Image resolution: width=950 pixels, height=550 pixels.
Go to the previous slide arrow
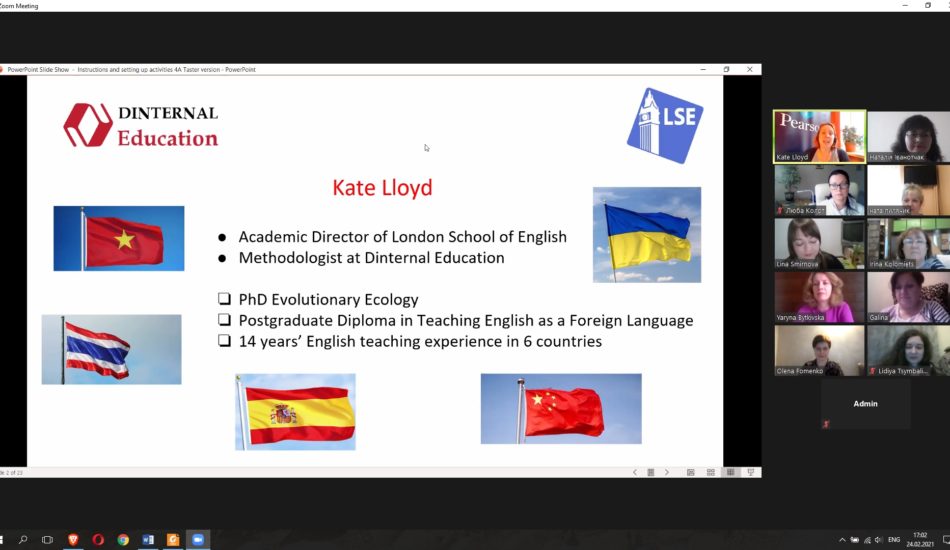tap(634, 472)
